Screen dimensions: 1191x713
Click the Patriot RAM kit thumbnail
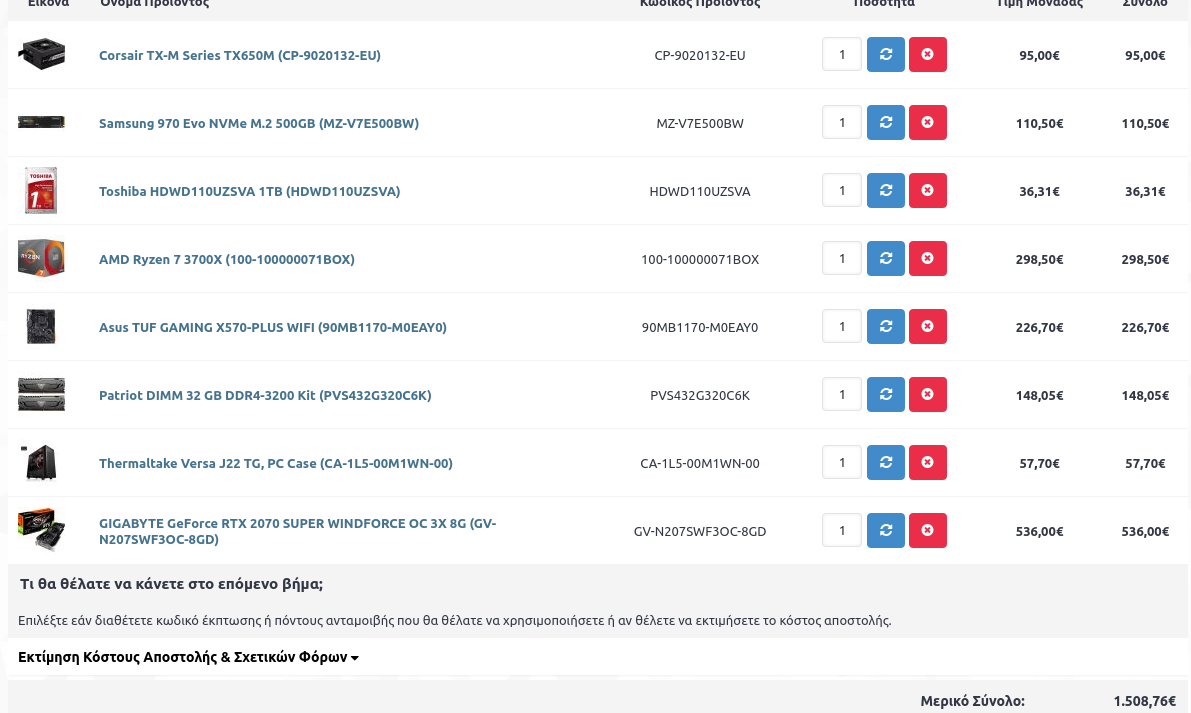tap(42, 394)
